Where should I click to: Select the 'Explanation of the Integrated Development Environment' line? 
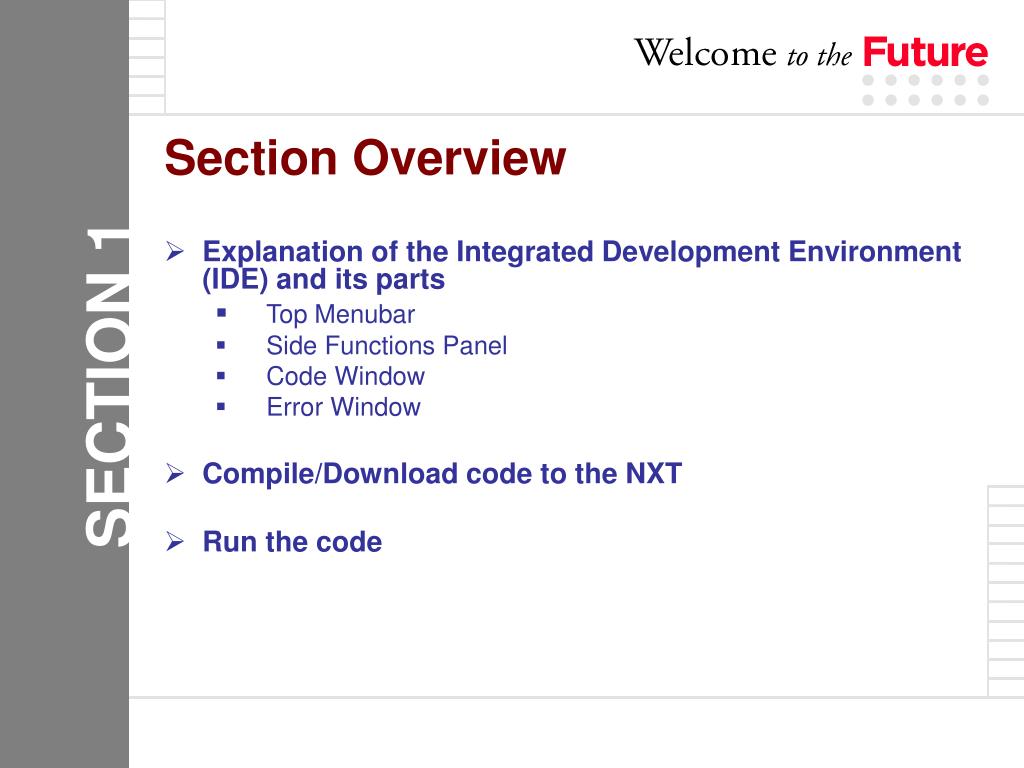coord(581,252)
